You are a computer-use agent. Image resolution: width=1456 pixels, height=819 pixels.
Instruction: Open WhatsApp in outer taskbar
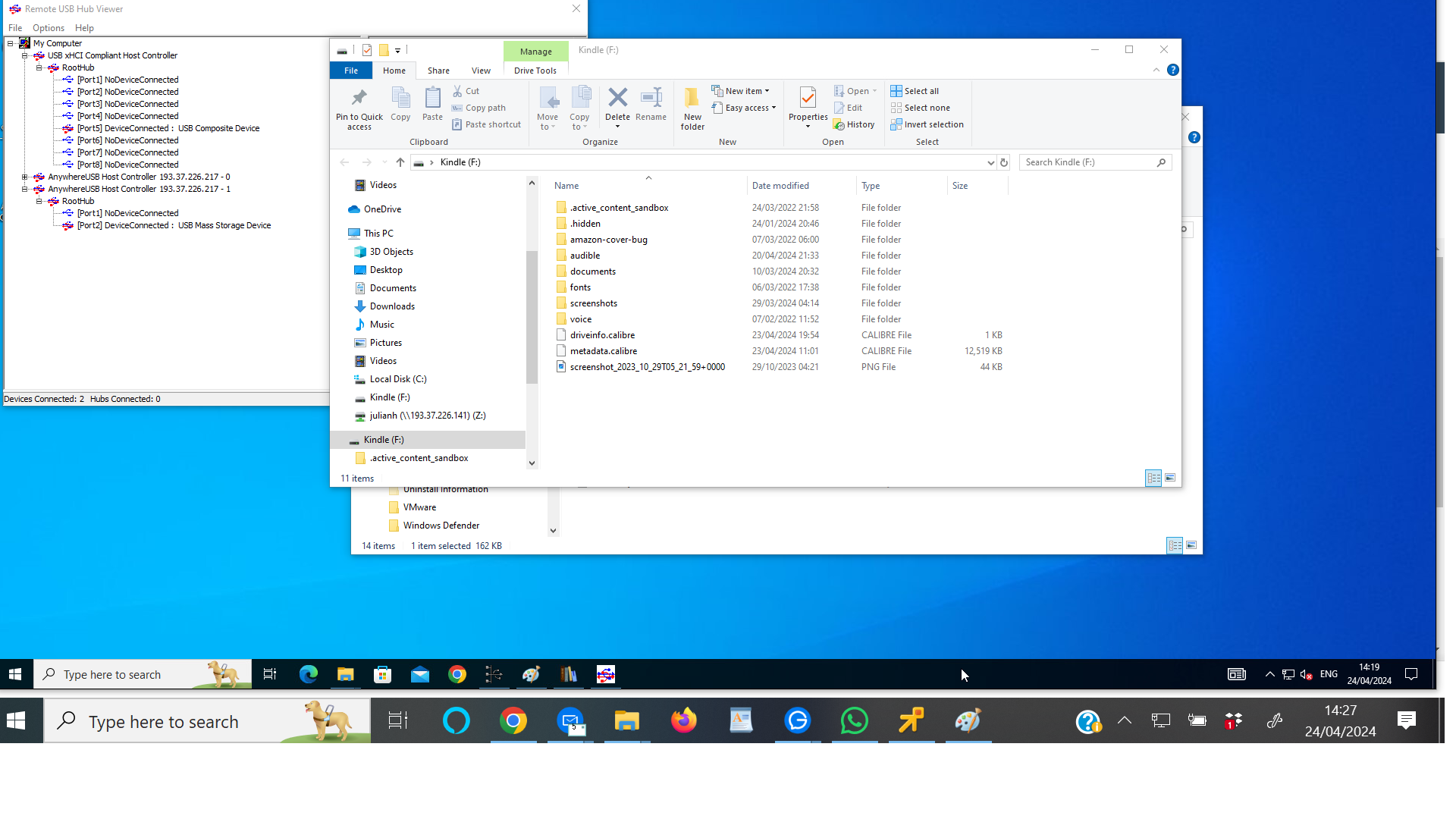pyautogui.click(x=855, y=720)
